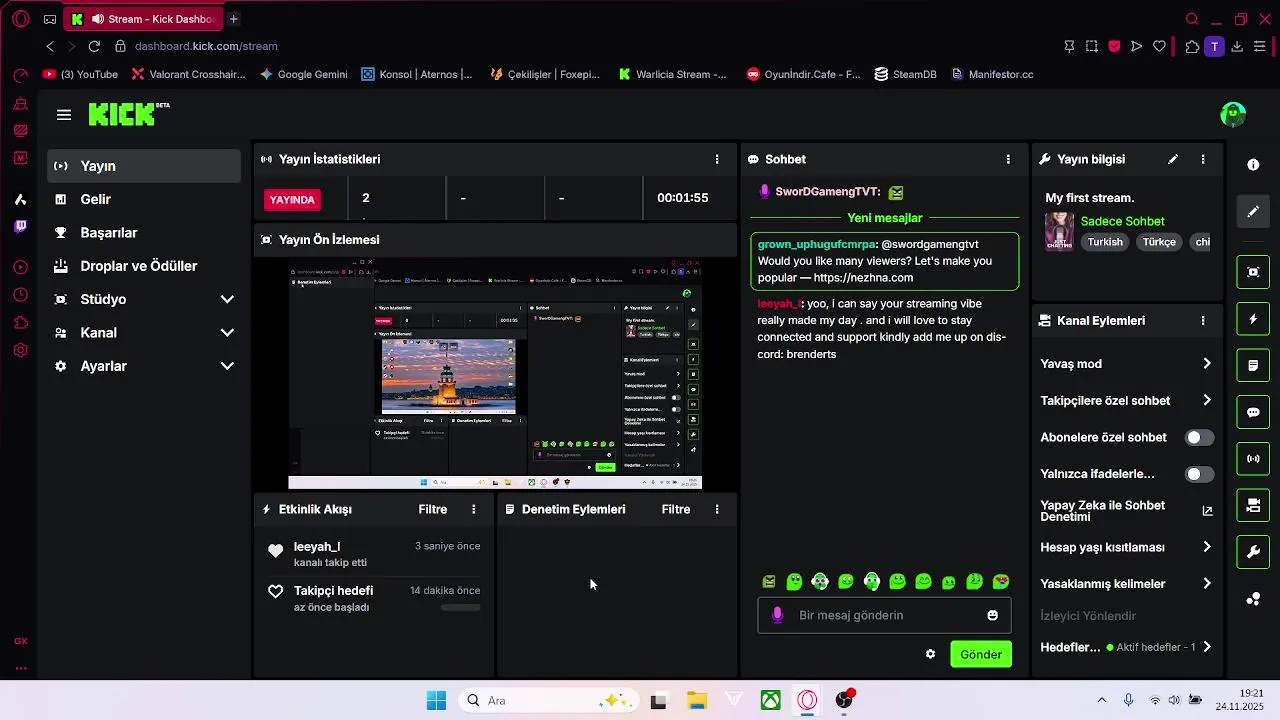Image resolution: width=1280 pixels, height=720 pixels.
Task: Click the three-dots cluster icon at the rail bottom
Action: (x=1253, y=599)
